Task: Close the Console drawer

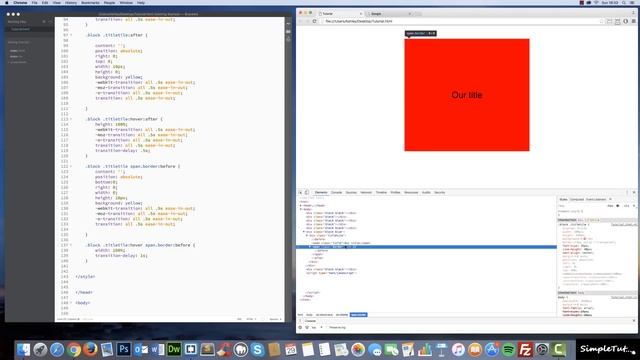Action: click(634, 321)
